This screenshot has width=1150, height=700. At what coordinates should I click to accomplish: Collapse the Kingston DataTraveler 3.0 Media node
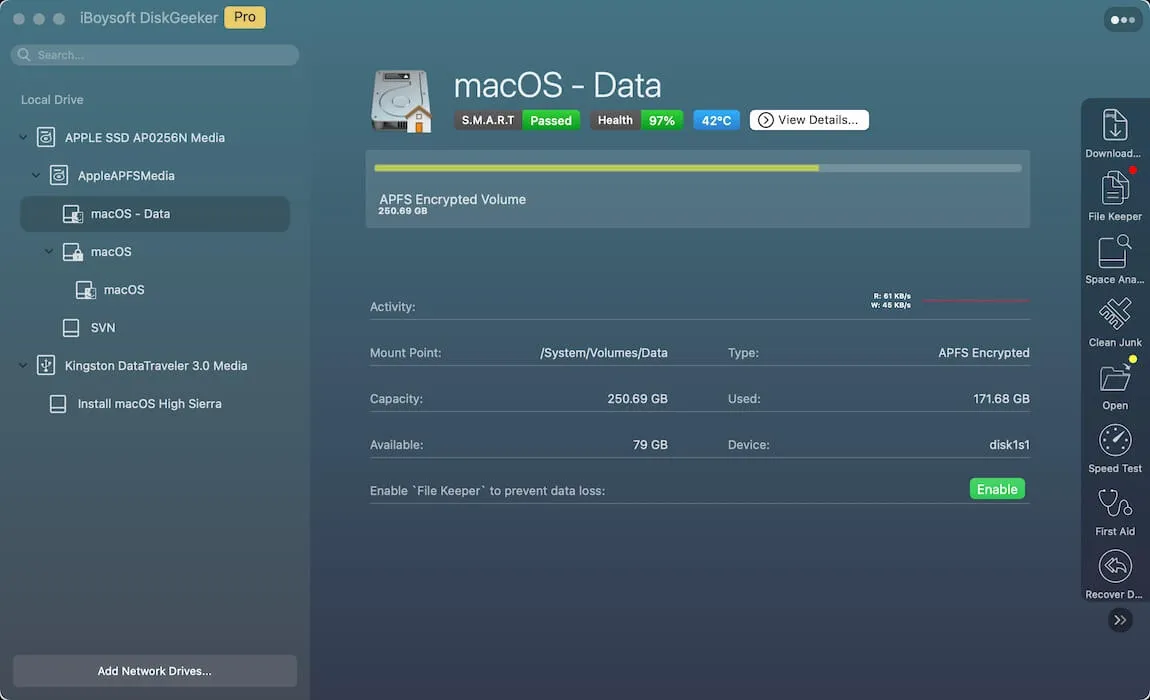23,365
